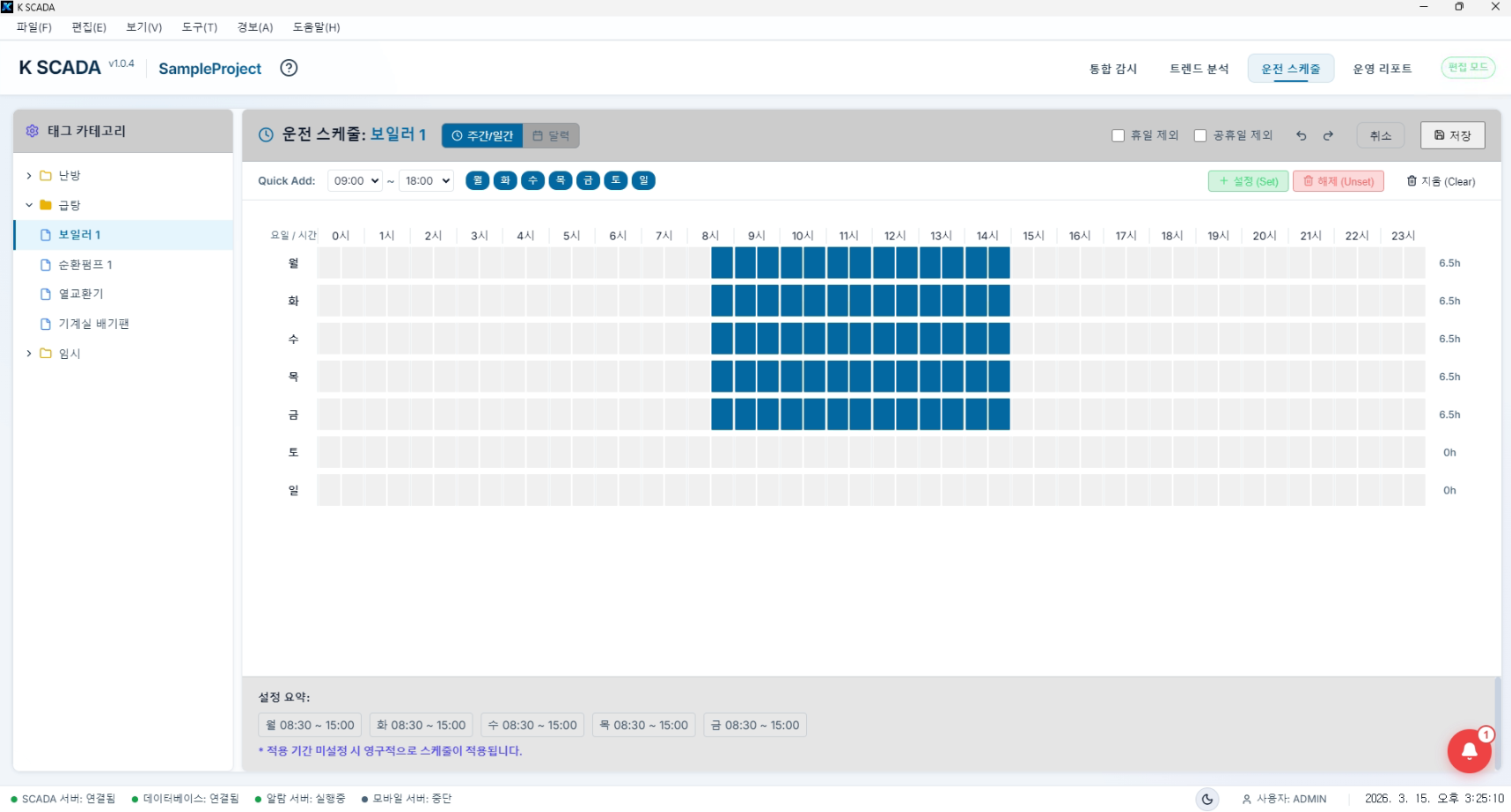Open the 09:00 start time dropdown

coord(356,180)
